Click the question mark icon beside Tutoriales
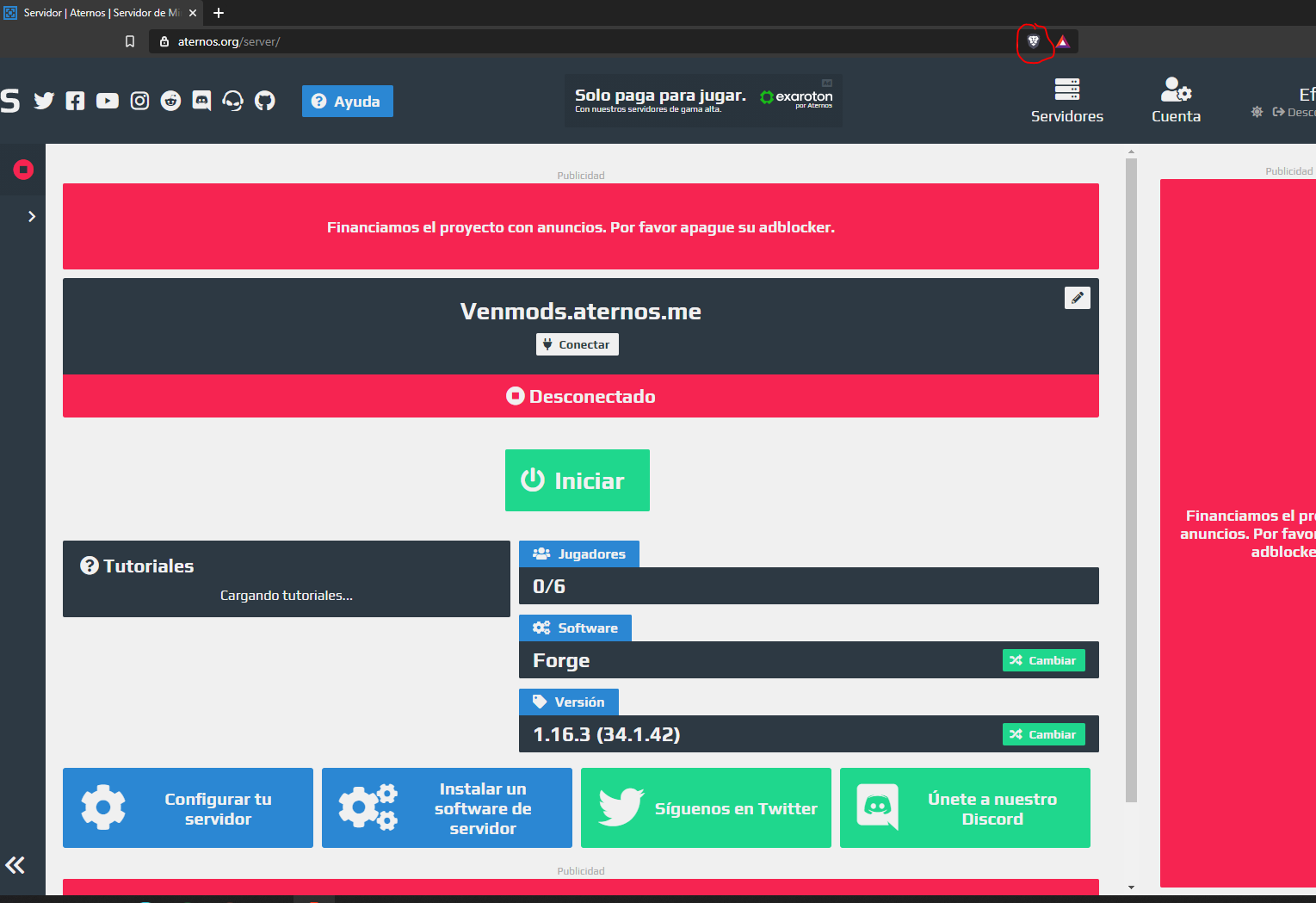 tap(90, 566)
